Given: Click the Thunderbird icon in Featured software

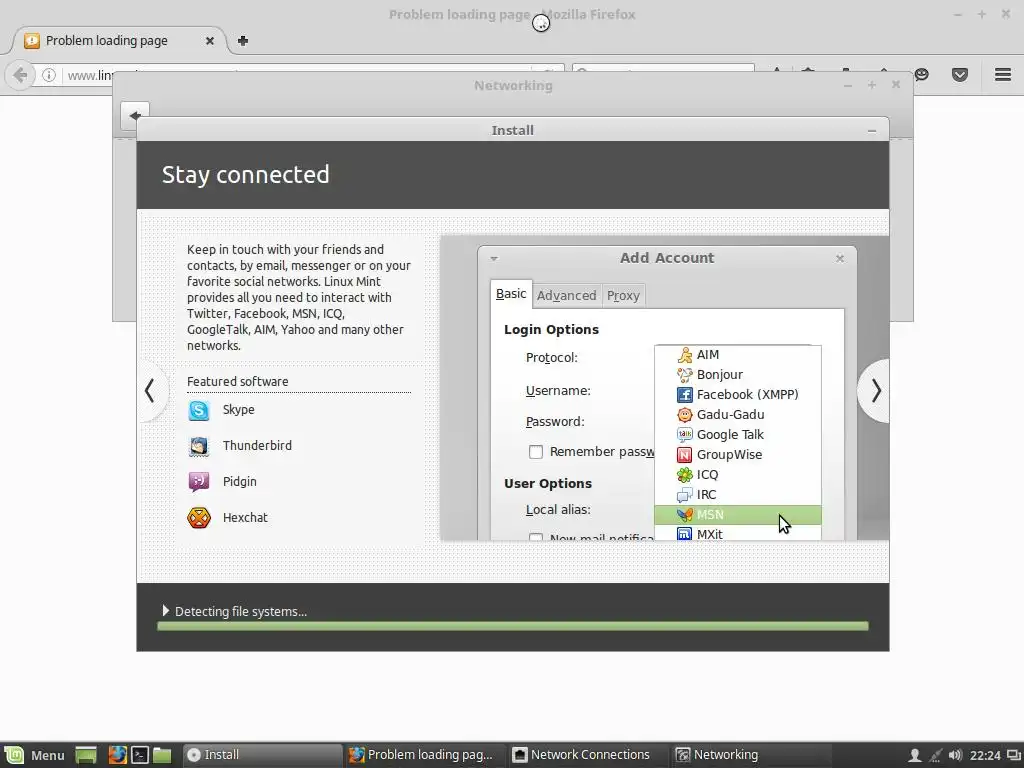Looking at the screenshot, I should point(199,446).
